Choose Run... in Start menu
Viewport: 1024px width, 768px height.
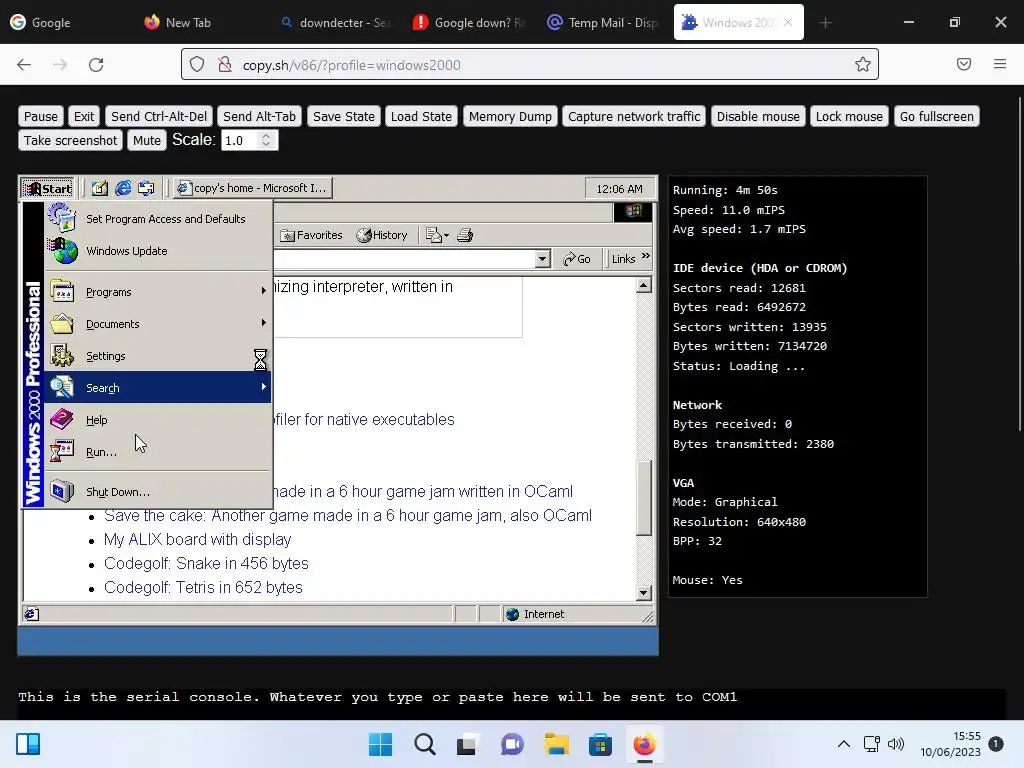(158, 452)
